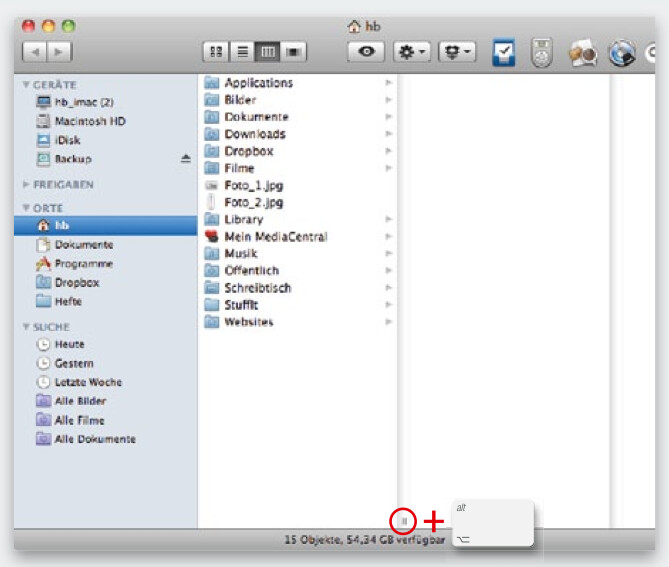The width and height of the screenshot is (669, 567).
Task: Collapse the SUCHE sidebar section
Action: coord(26,327)
